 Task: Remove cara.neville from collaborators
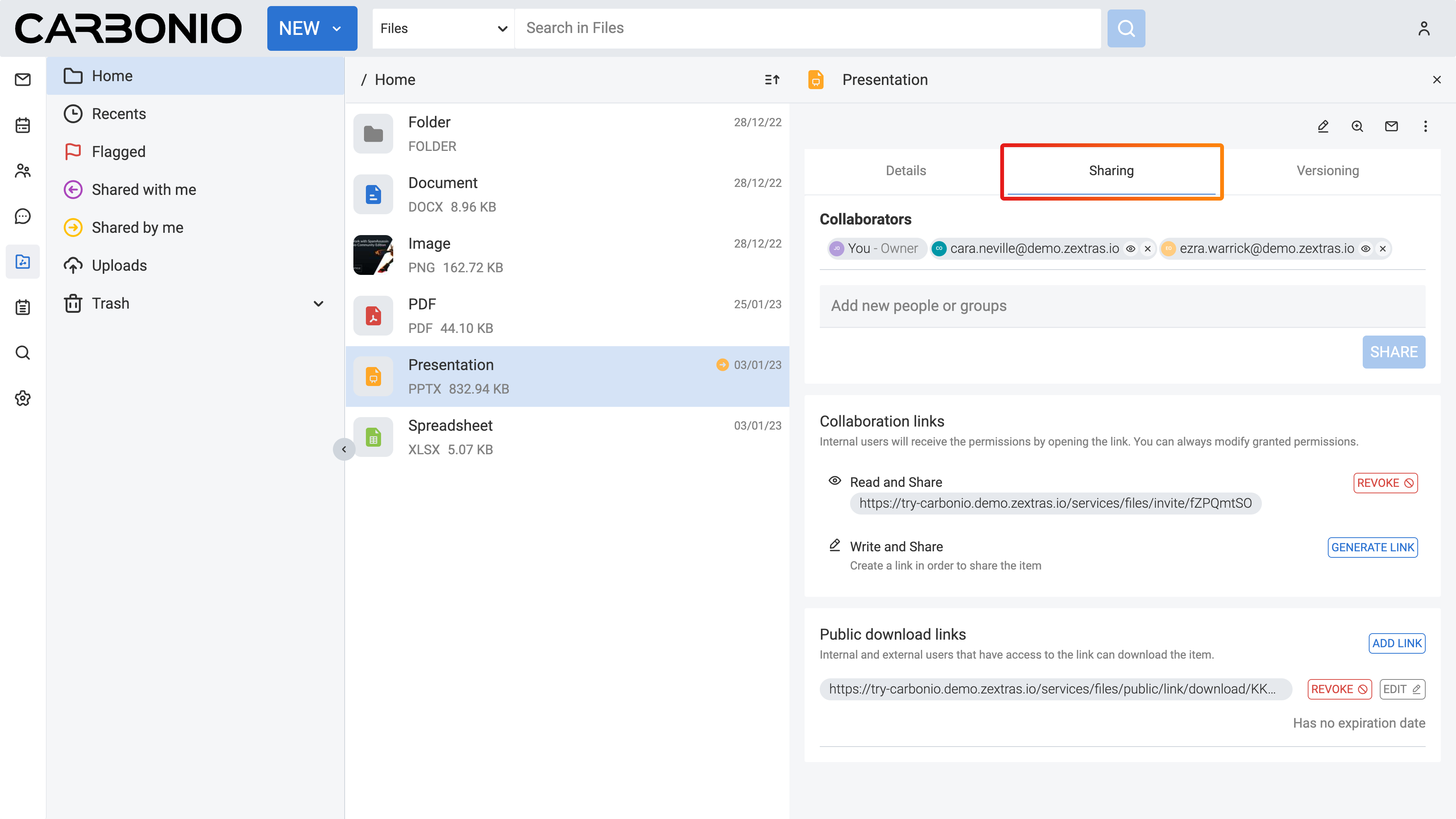[1147, 249]
